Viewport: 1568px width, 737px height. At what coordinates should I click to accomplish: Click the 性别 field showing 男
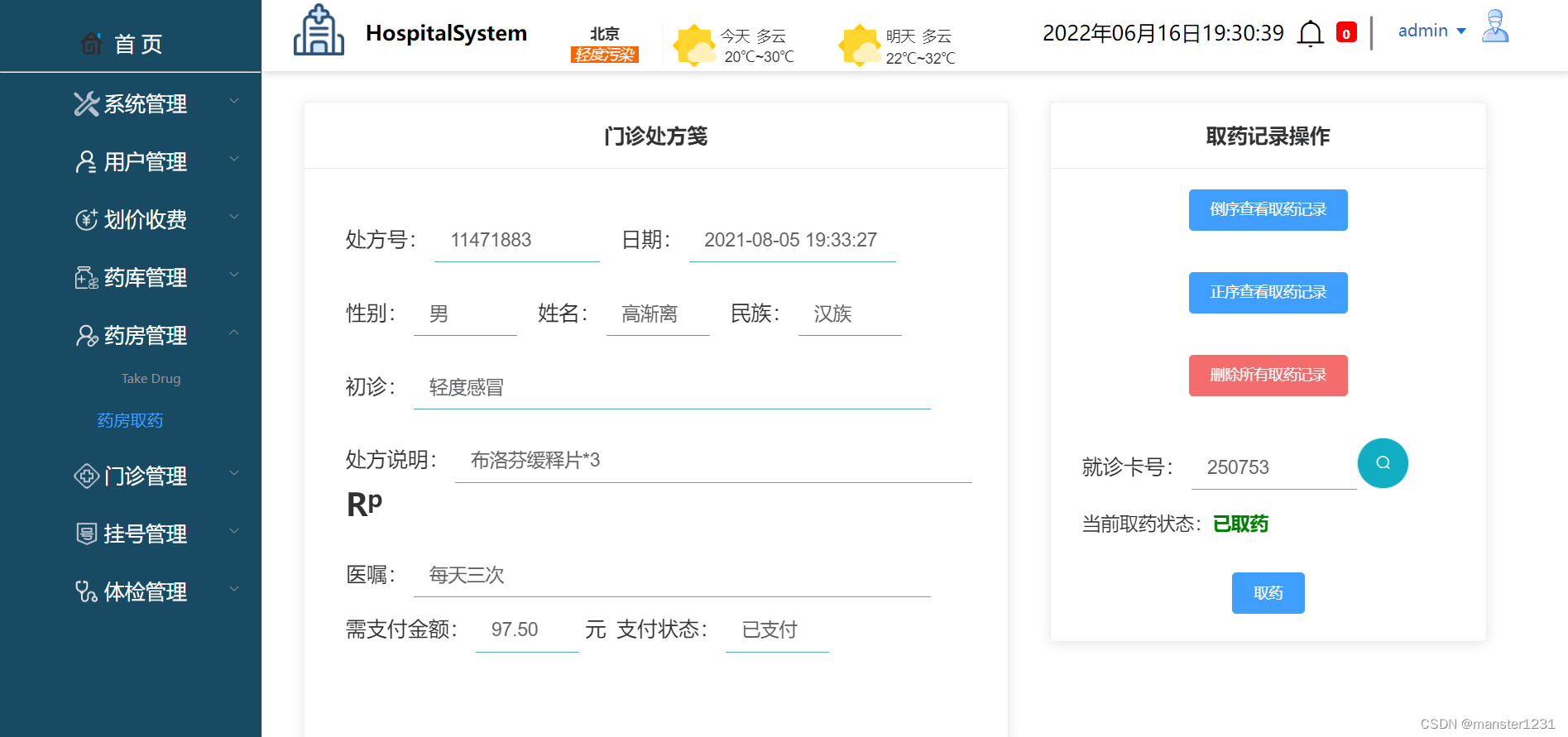[465, 313]
